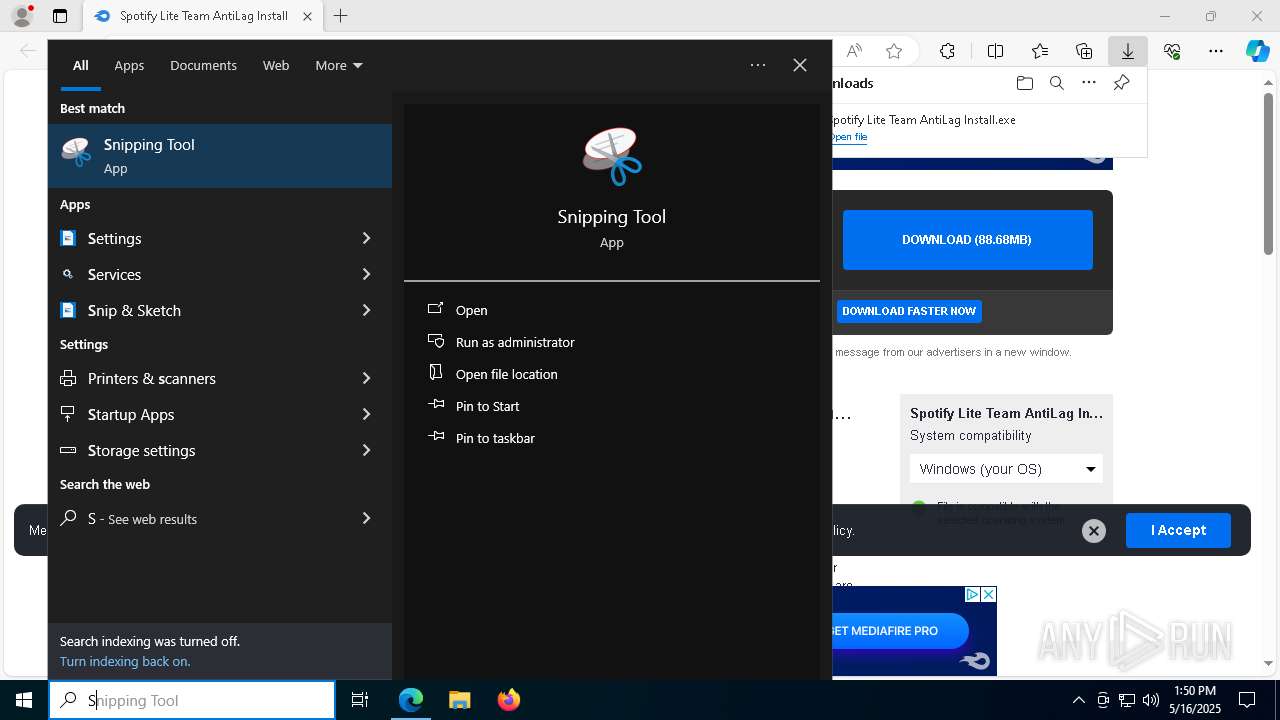Expand Startup Apps result chevron
The width and height of the screenshot is (1280, 720).
366,414
